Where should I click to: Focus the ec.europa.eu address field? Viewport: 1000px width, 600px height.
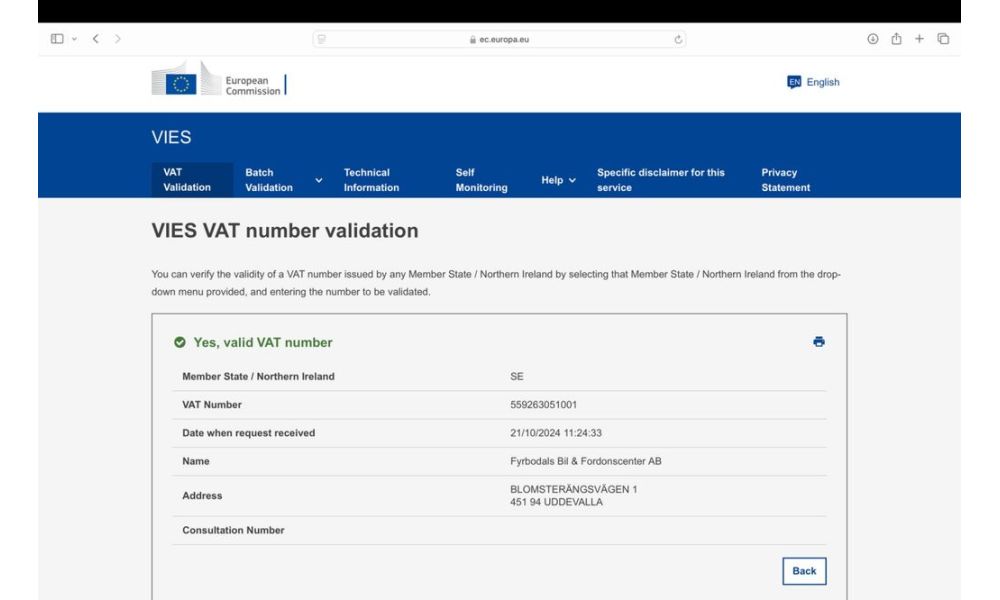click(x=499, y=39)
